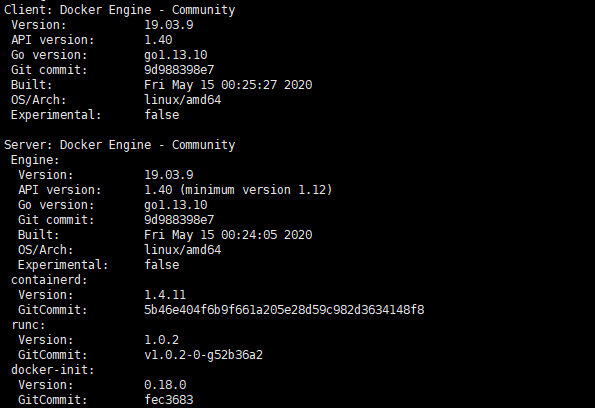The image size is (595, 408).
Task: Click the runc version 1.0.2
Action: (162, 340)
